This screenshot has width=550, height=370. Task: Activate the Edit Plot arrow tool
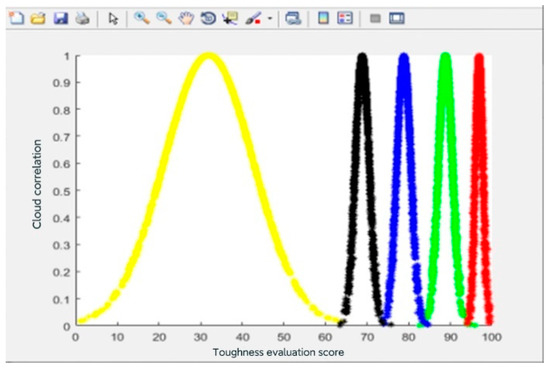113,18
